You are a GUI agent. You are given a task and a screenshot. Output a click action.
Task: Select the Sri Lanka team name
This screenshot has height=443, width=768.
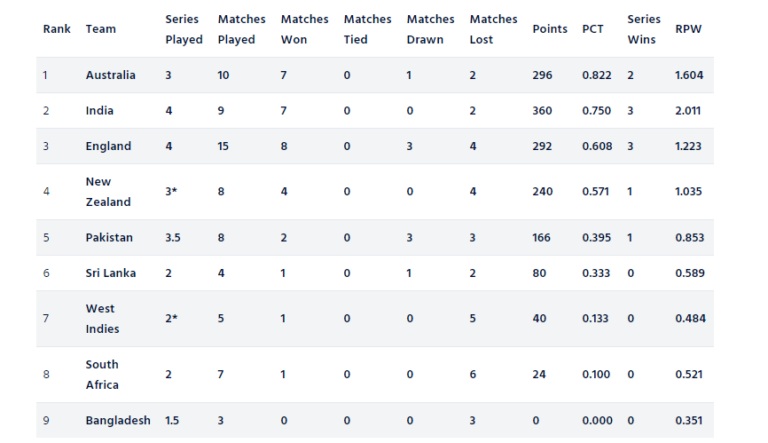[x=110, y=273]
